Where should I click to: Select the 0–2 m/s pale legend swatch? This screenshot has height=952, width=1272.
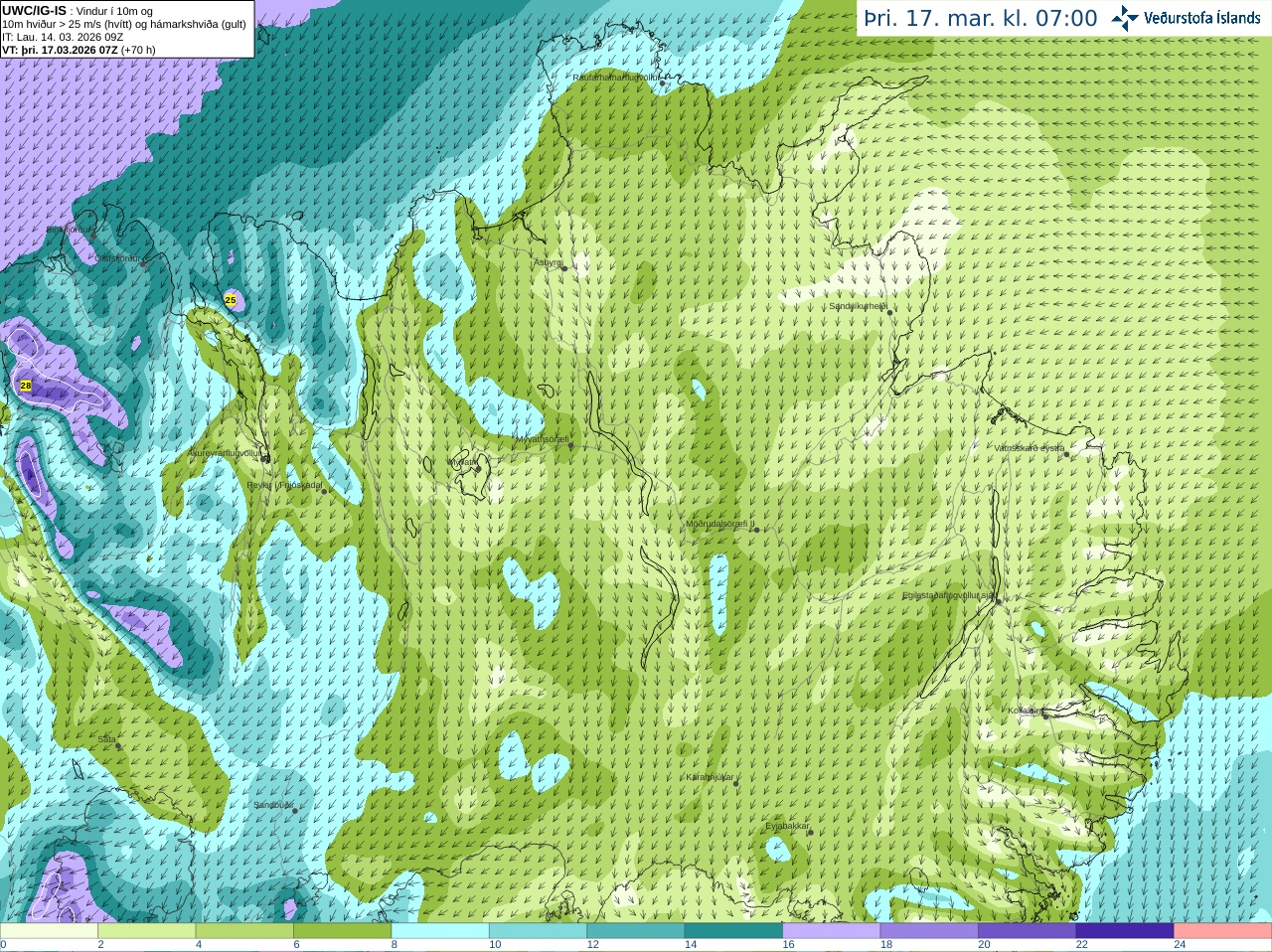click(49, 931)
